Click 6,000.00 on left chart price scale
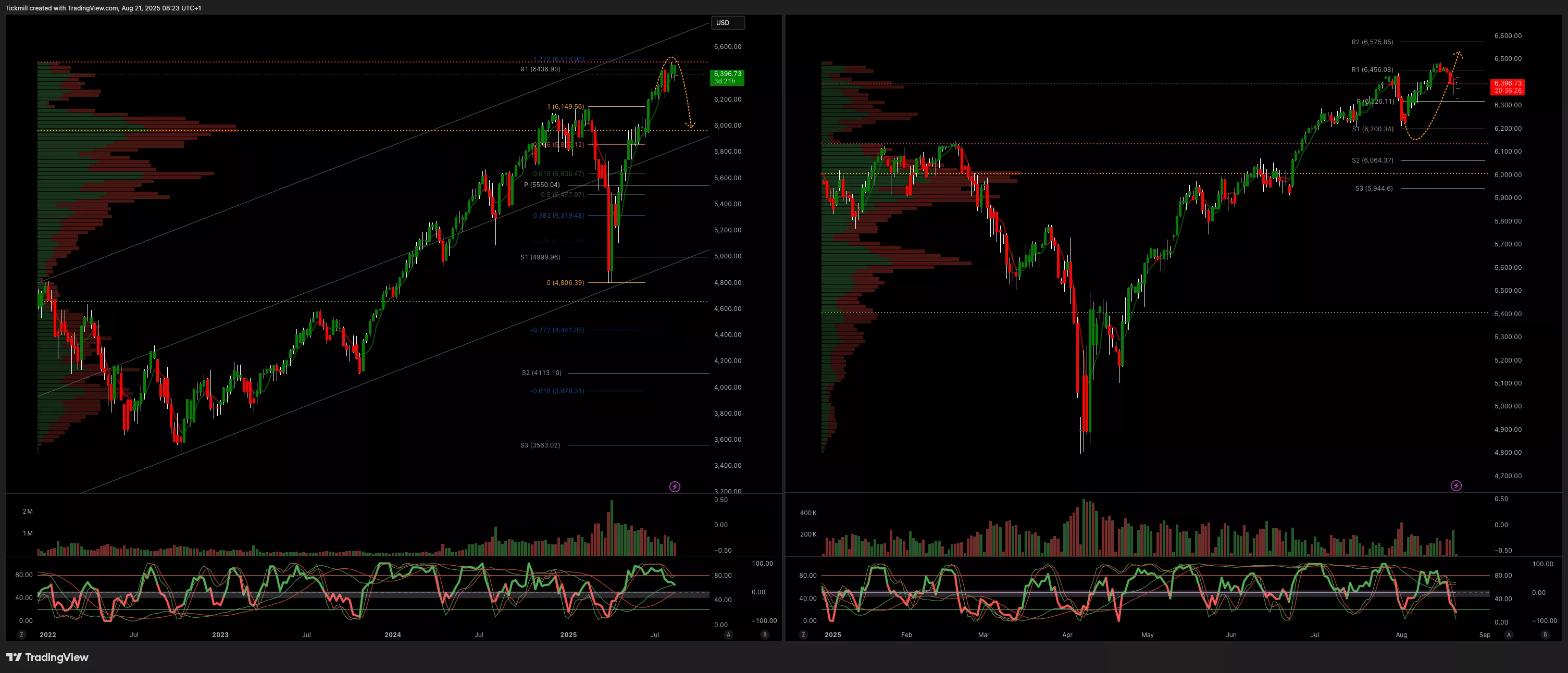The height and width of the screenshot is (673, 1568). [x=727, y=126]
